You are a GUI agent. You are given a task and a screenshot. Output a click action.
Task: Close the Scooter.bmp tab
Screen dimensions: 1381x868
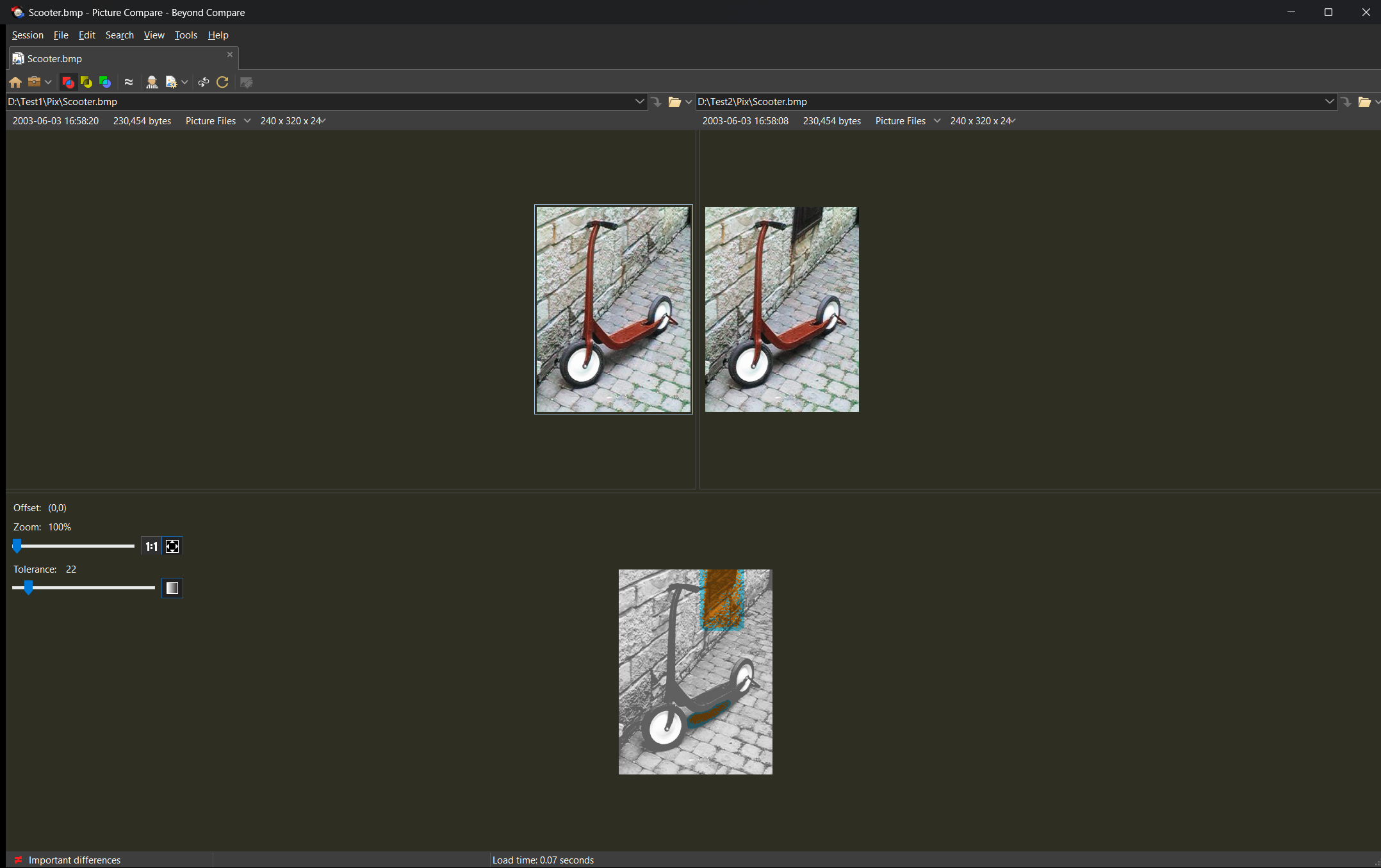coord(230,54)
